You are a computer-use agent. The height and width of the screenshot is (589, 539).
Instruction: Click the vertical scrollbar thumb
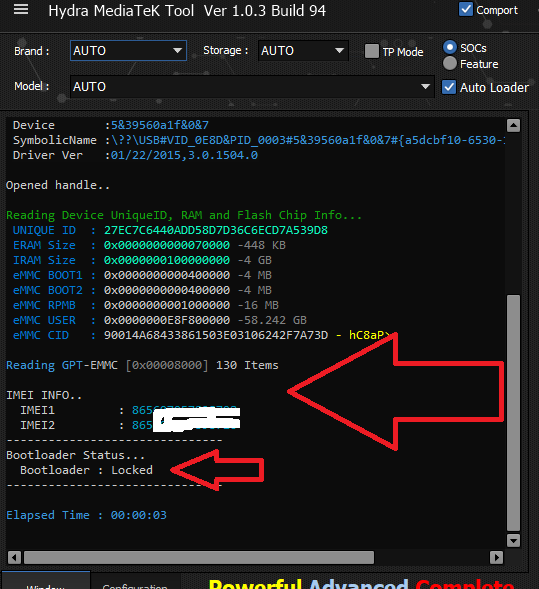pyautogui.click(x=513, y=412)
